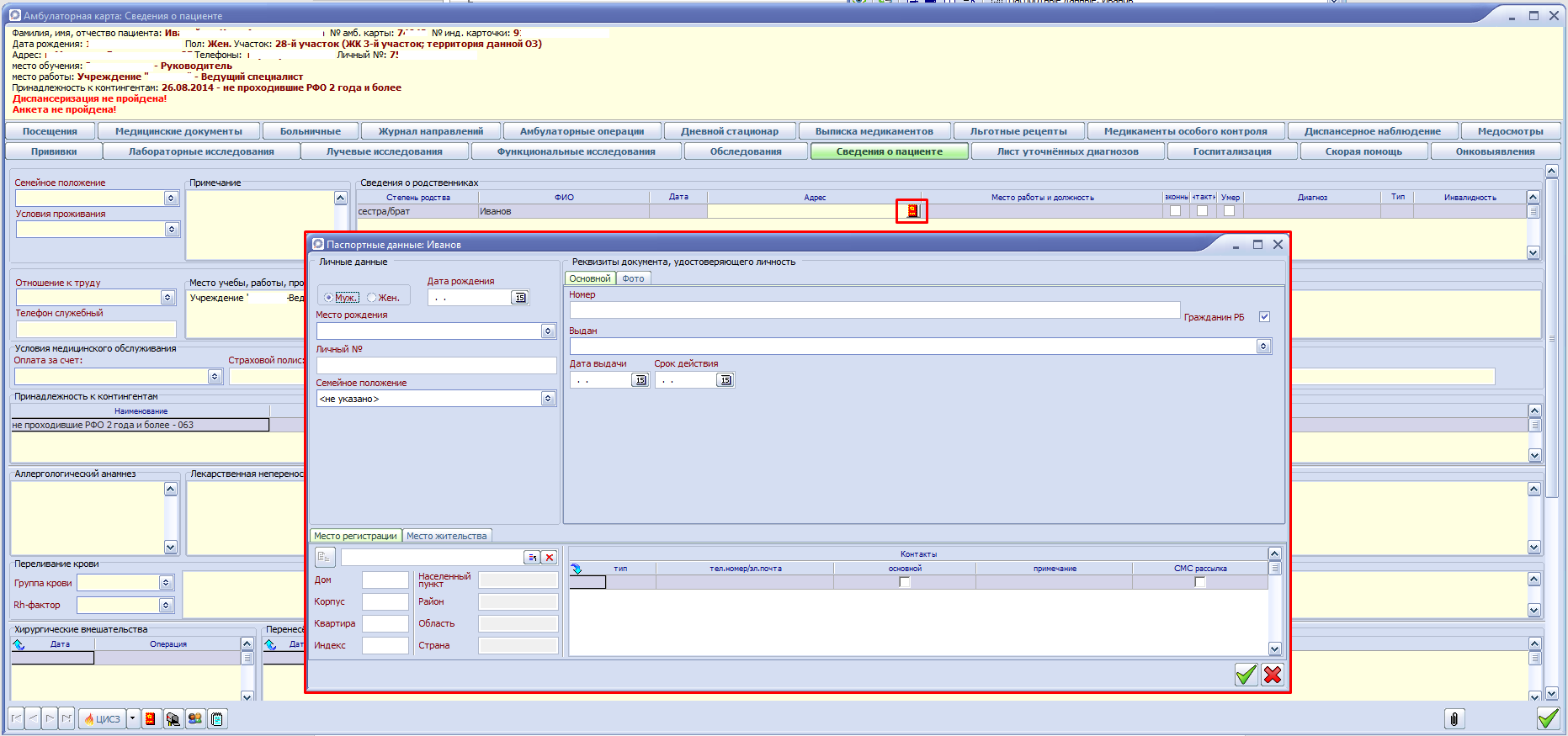This screenshot has height=736, width=1568.
Task: Check the СМС рассылка checkbox in contacts
Action: 1200,582
